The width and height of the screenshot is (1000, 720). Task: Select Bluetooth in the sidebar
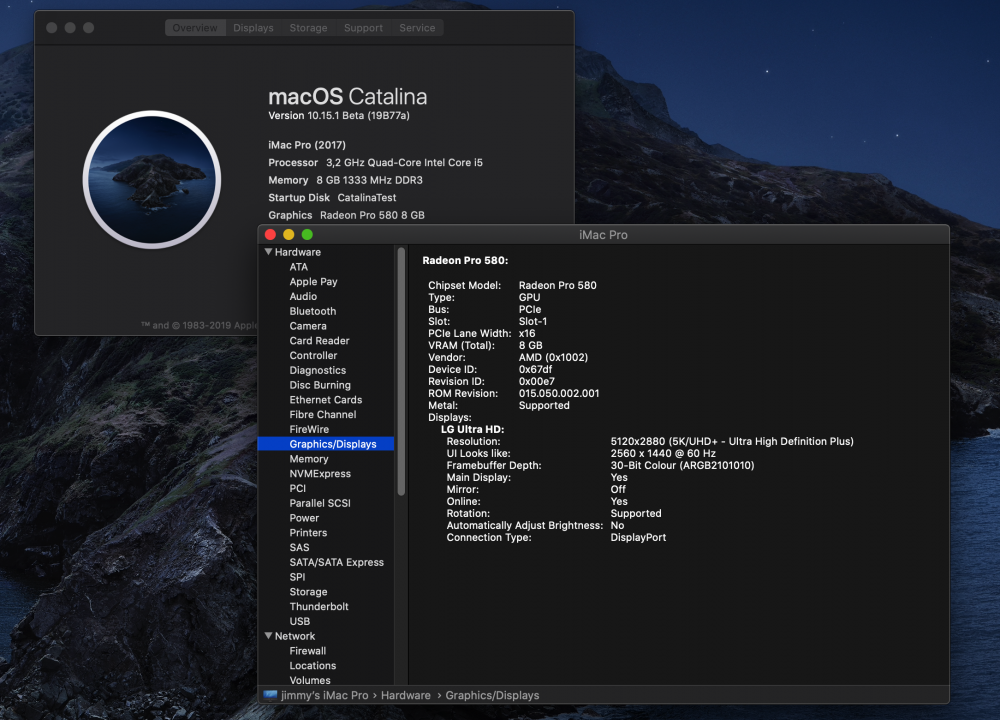[x=312, y=311]
